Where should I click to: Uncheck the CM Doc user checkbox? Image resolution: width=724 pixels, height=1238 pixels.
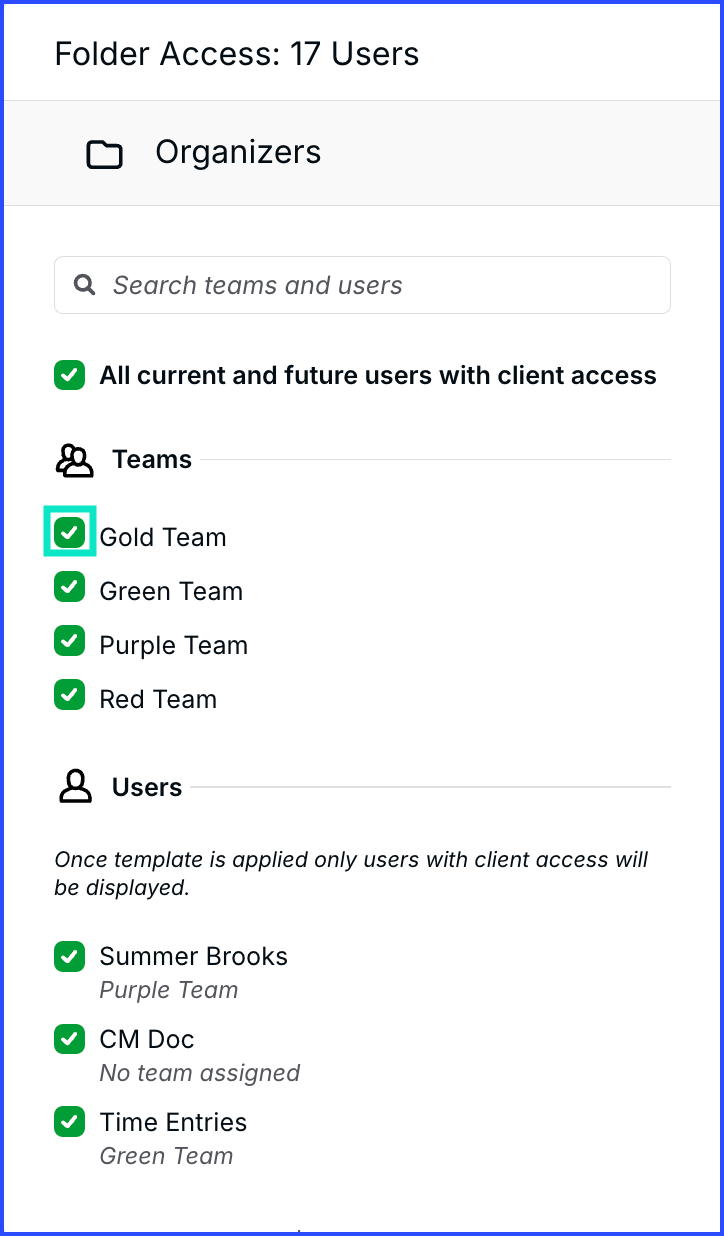(69, 1039)
